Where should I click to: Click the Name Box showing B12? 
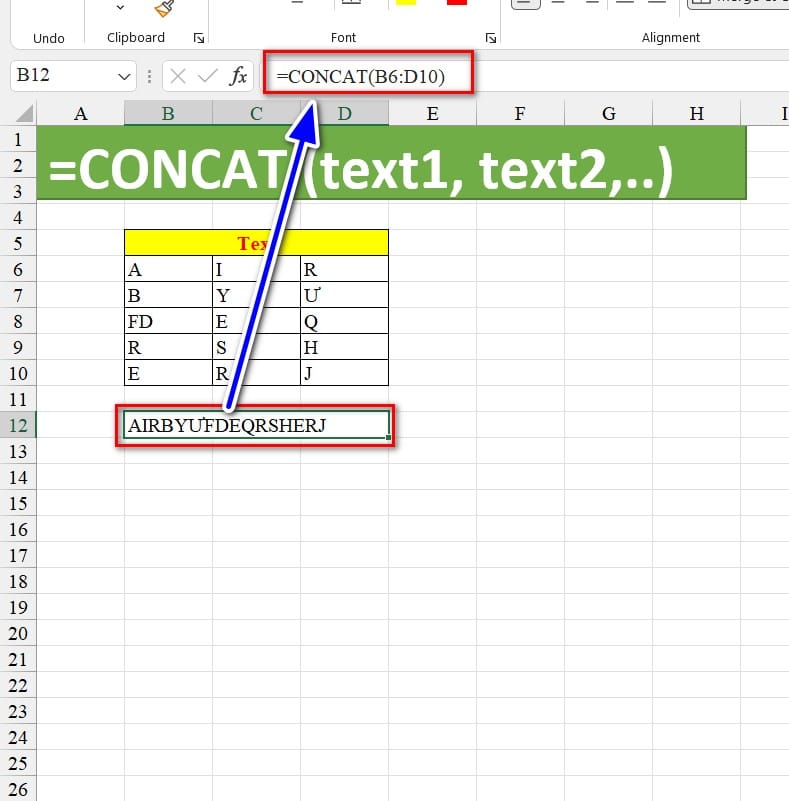click(x=60, y=76)
